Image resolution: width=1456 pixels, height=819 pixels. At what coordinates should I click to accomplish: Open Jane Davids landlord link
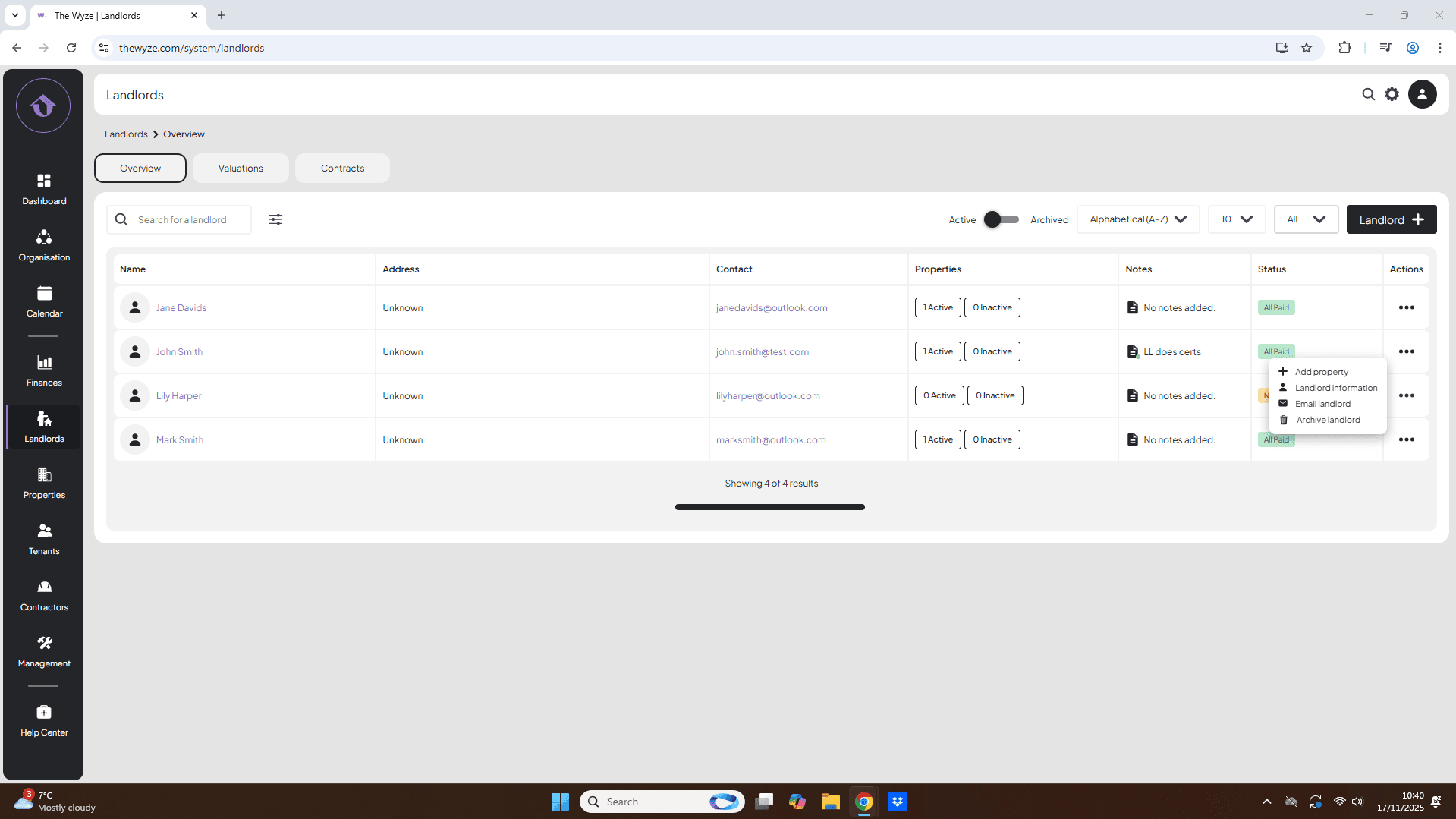coord(181,308)
